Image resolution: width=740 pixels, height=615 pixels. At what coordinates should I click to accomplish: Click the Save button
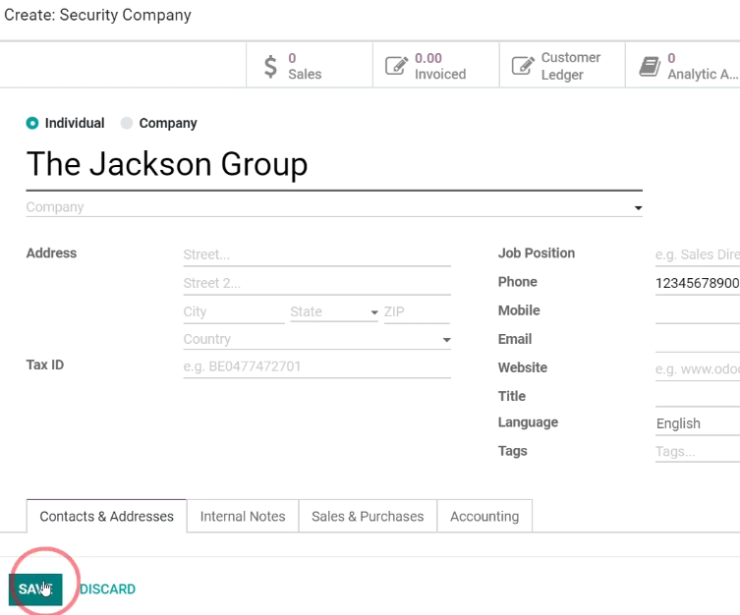pyautogui.click(x=35, y=589)
